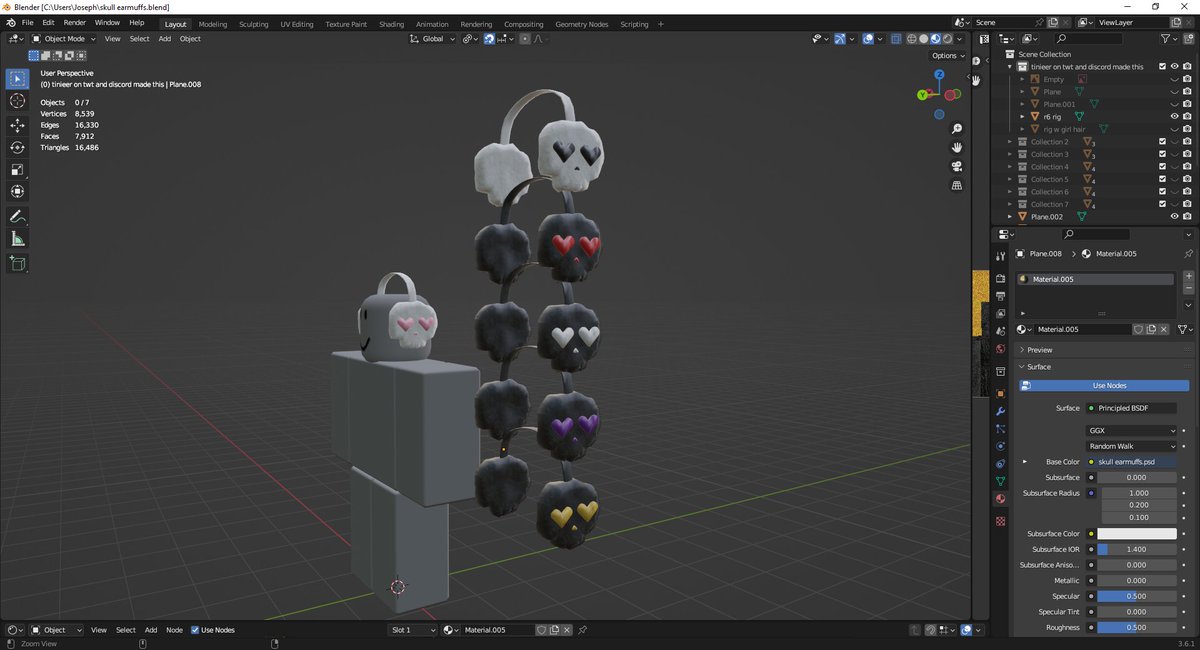This screenshot has height=650, width=1200.
Task: Select the Annotate tool
Action: tap(17, 216)
